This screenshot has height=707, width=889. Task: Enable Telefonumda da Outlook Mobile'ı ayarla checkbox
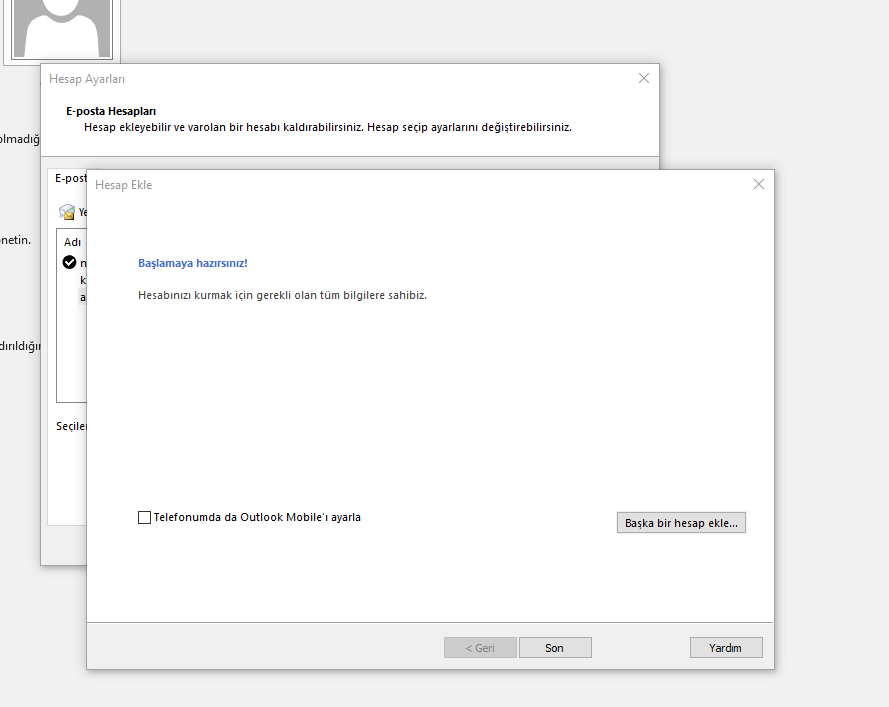(145, 518)
